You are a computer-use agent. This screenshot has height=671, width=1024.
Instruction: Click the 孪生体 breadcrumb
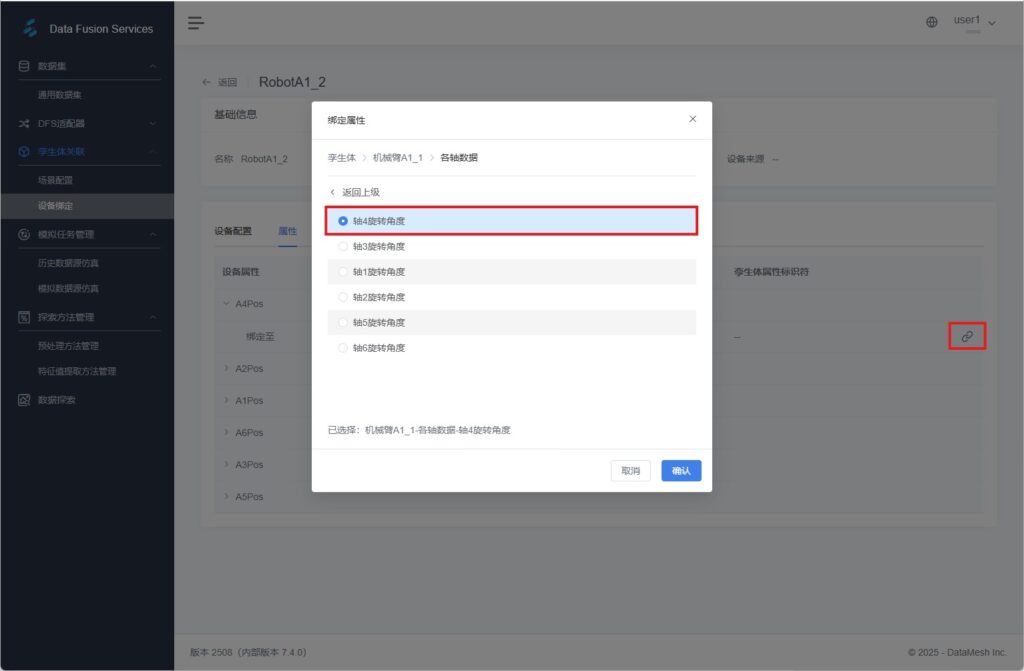[342, 157]
